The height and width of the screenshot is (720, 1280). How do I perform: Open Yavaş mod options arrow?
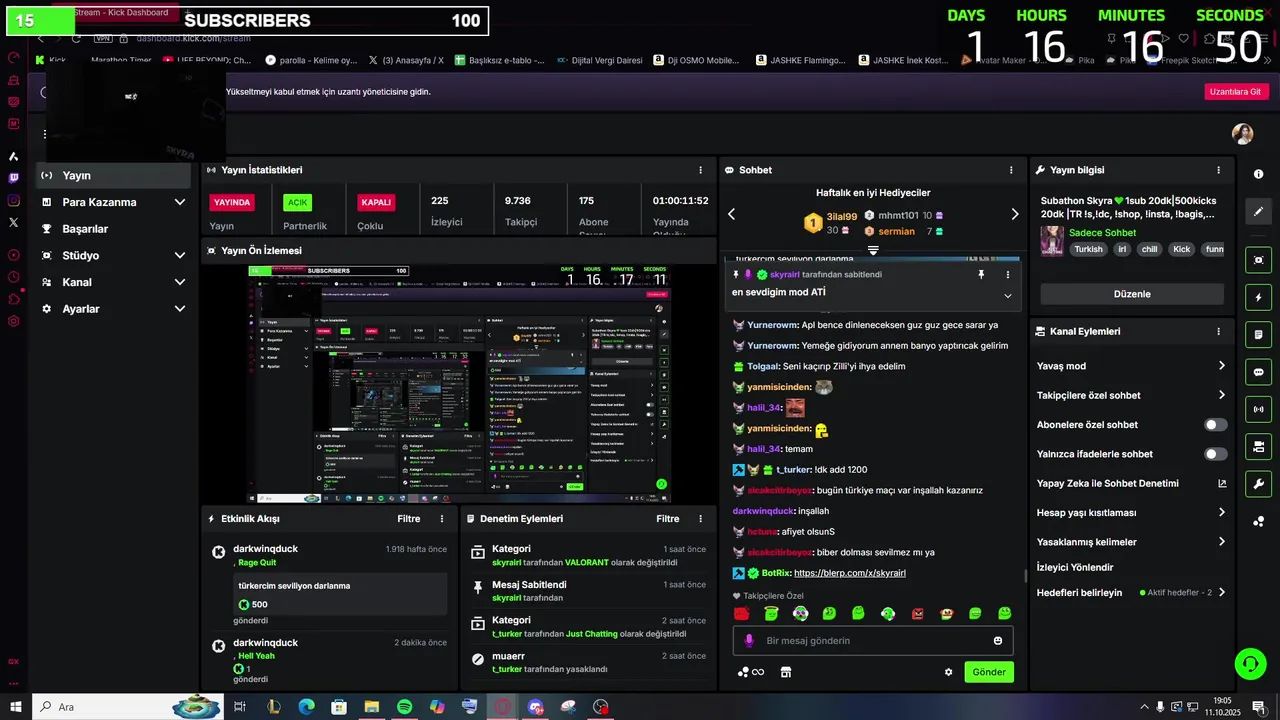[1221, 366]
